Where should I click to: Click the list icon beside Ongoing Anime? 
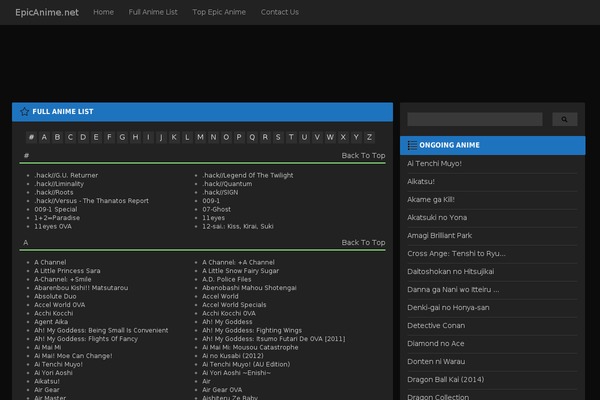pos(412,145)
